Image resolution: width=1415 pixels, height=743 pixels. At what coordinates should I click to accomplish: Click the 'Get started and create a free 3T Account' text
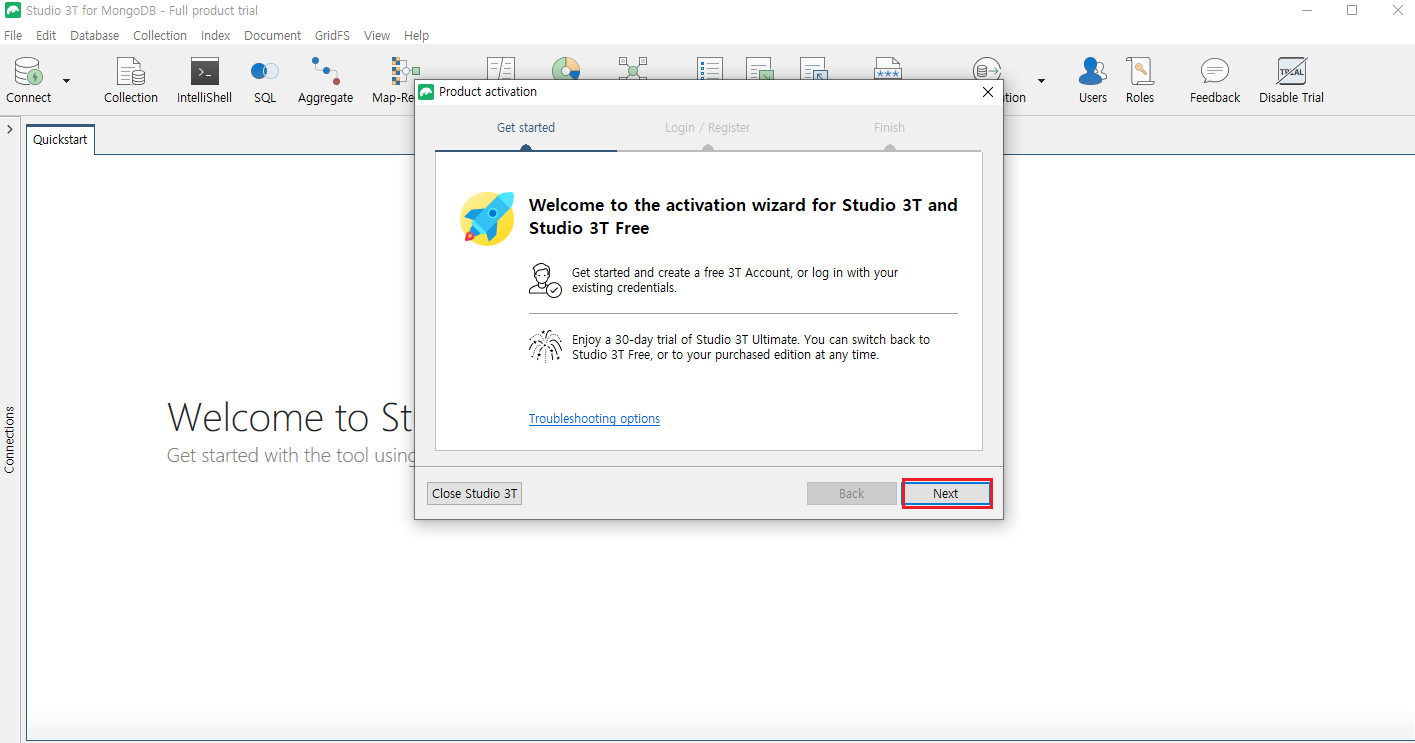pos(735,280)
